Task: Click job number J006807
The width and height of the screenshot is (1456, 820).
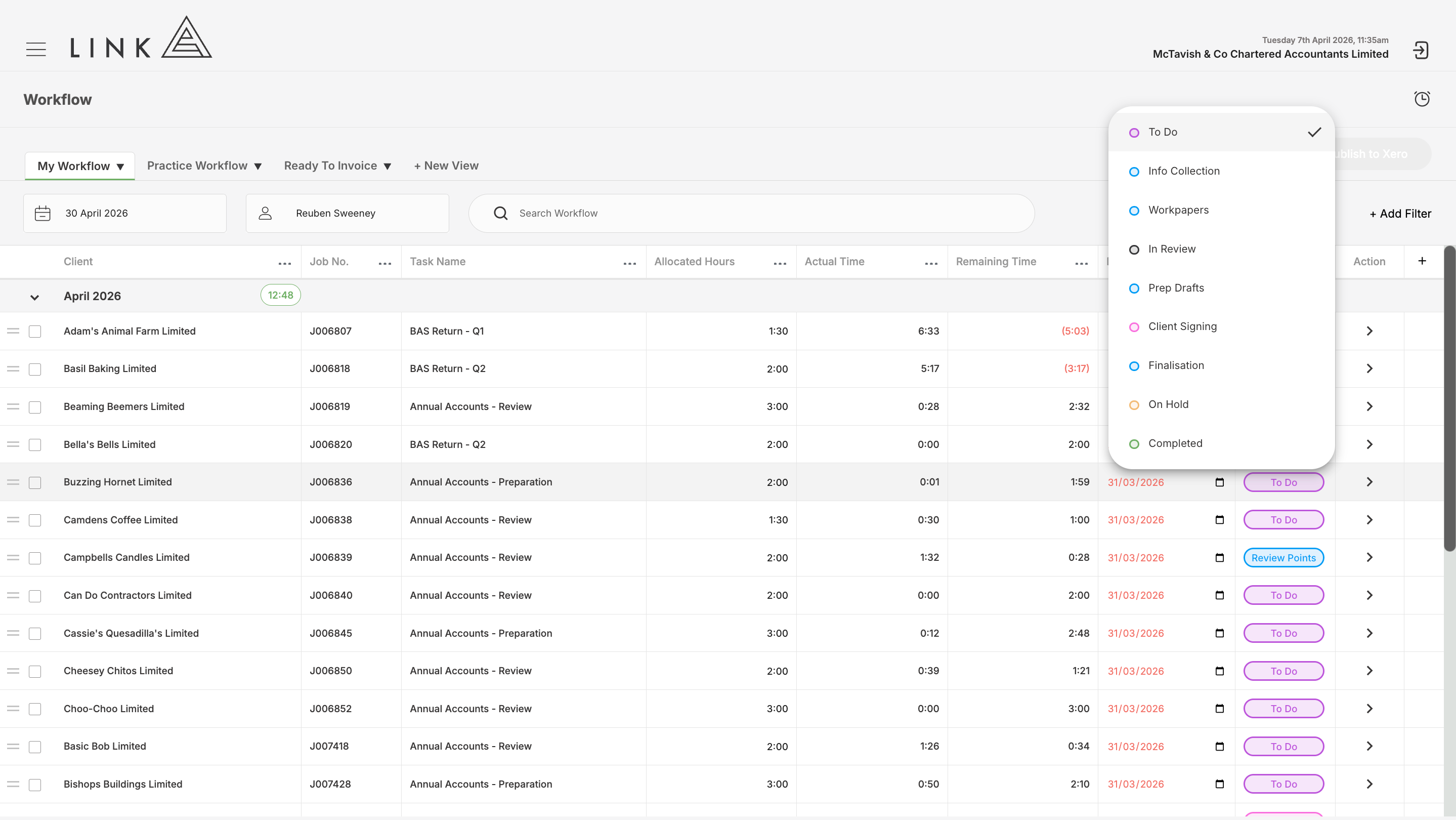Action: (331, 331)
